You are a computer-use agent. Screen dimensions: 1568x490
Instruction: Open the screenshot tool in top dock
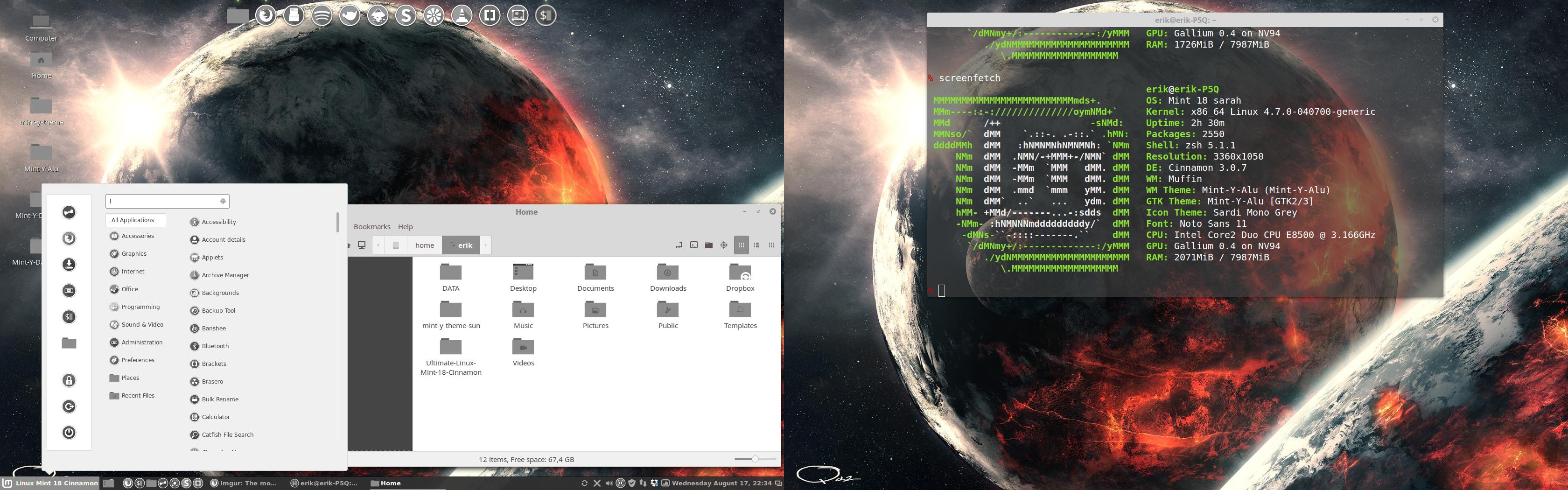point(518,15)
